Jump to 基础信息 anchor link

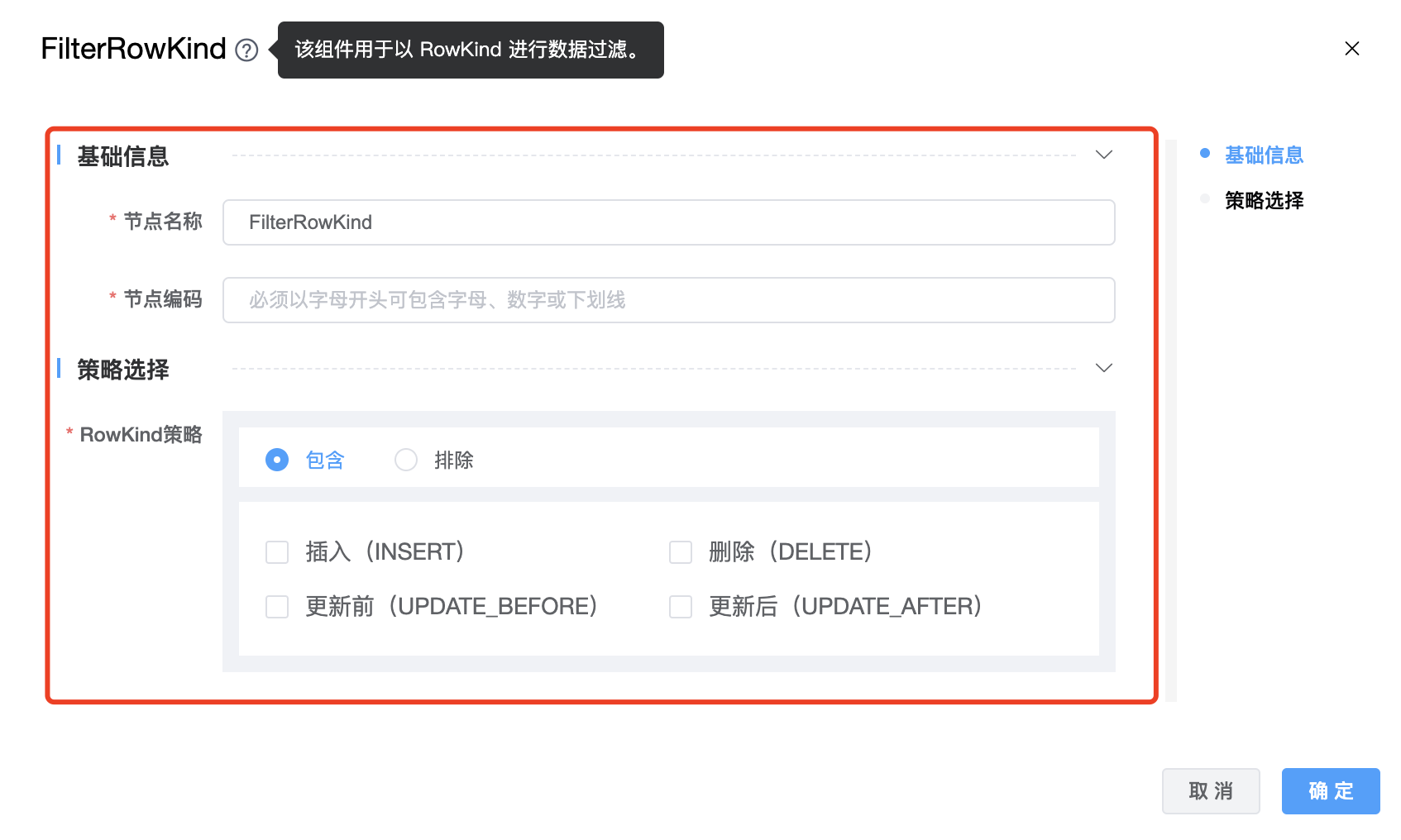pyautogui.click(x=1264, y=155)
